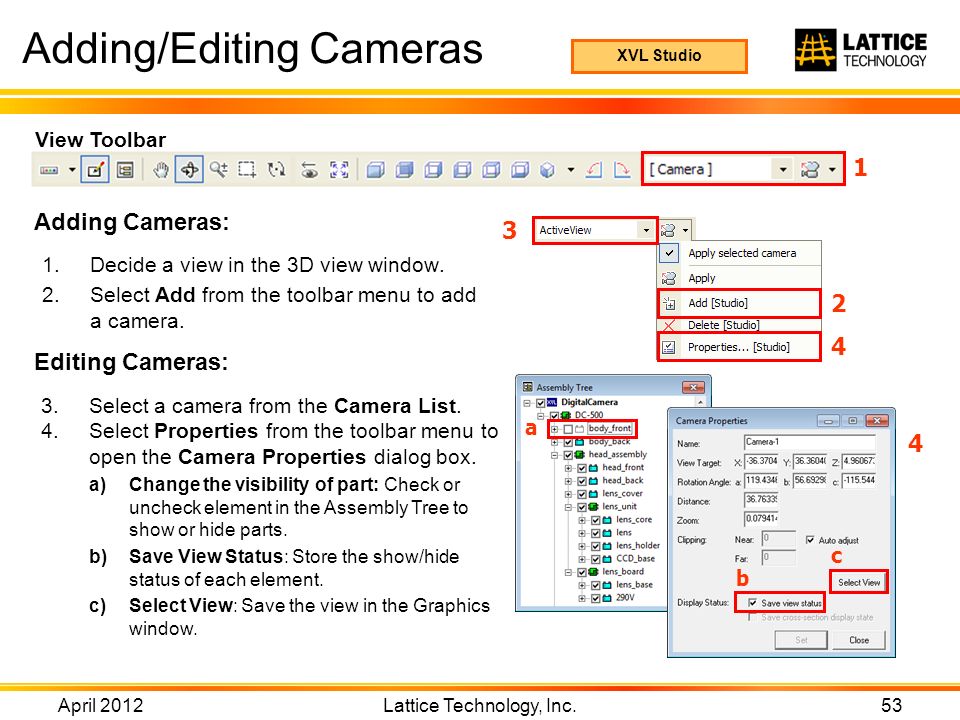Choose Properties... [Studio] menu item

tap(739, 347)
